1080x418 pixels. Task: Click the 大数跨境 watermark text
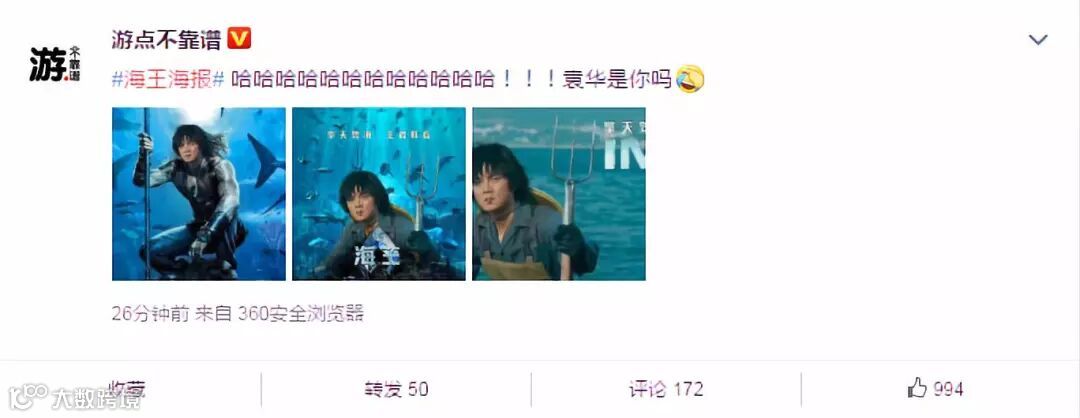[96, 398]
